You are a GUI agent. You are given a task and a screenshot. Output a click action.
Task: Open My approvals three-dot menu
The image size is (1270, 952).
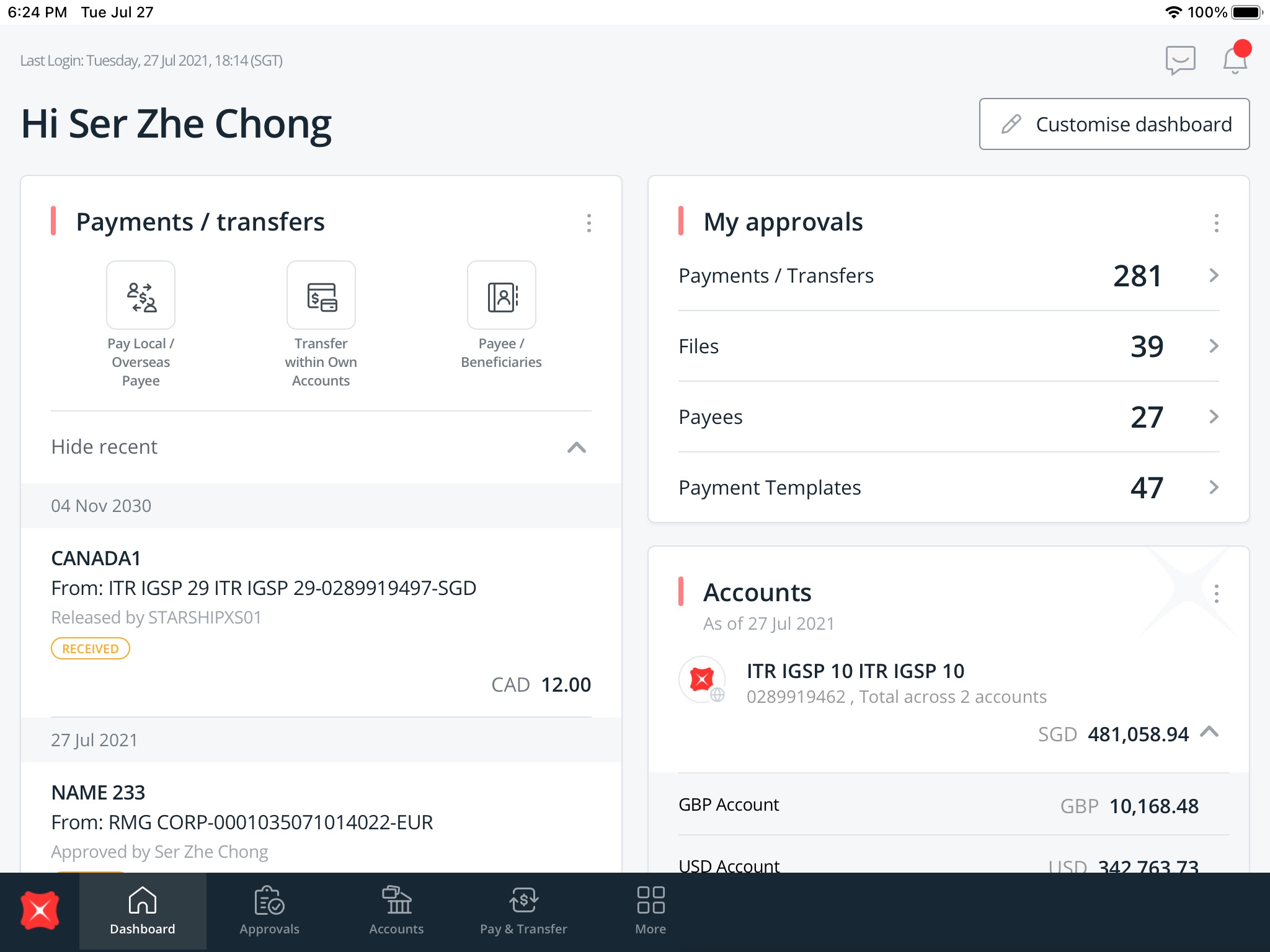(x=1216, y=223)
